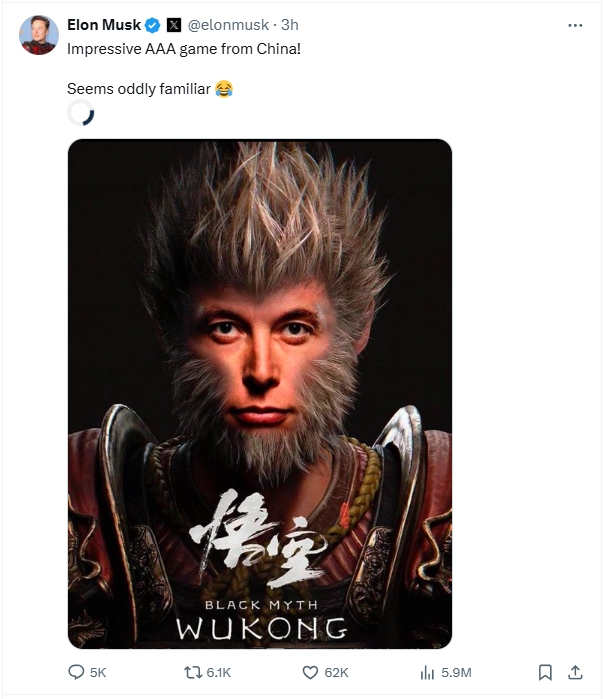Open the display name on the post
This screenshot has height=699, width=604.
(x=104, y=25)
